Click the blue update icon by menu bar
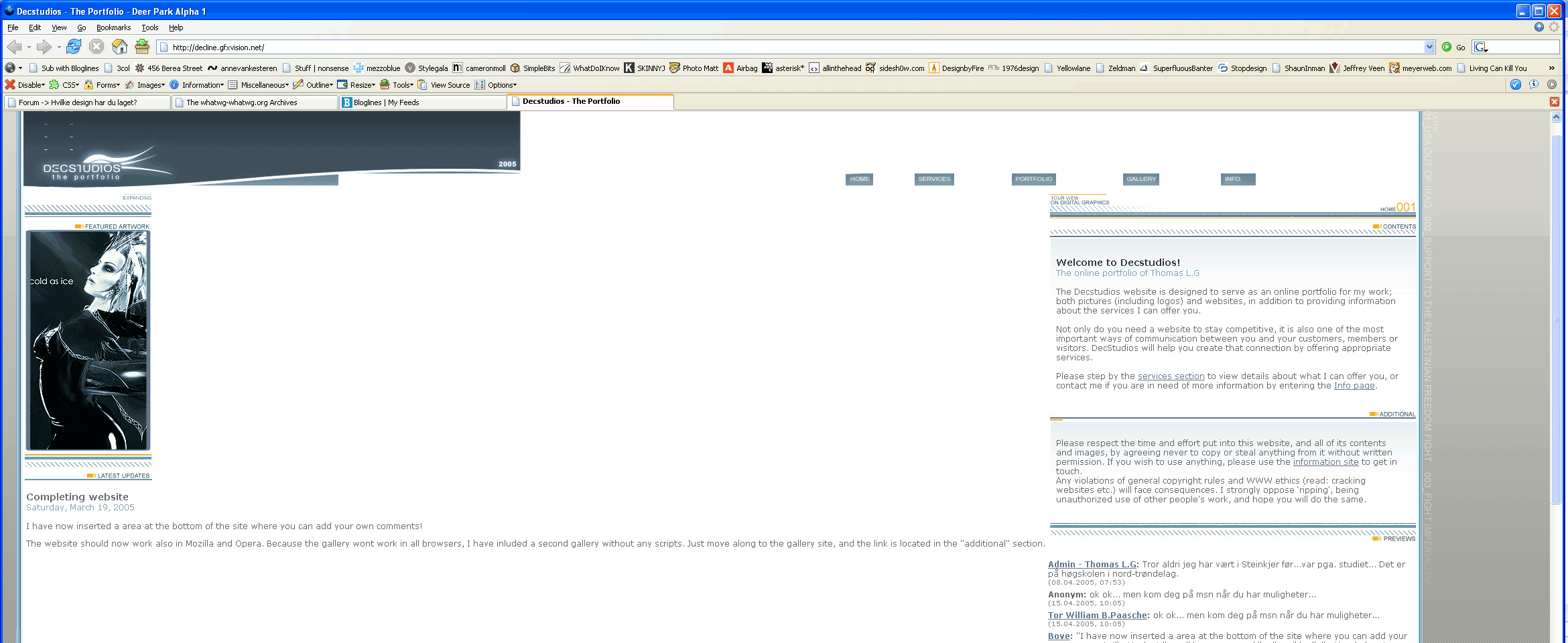1568x643 pixels. click(1539, 27)
